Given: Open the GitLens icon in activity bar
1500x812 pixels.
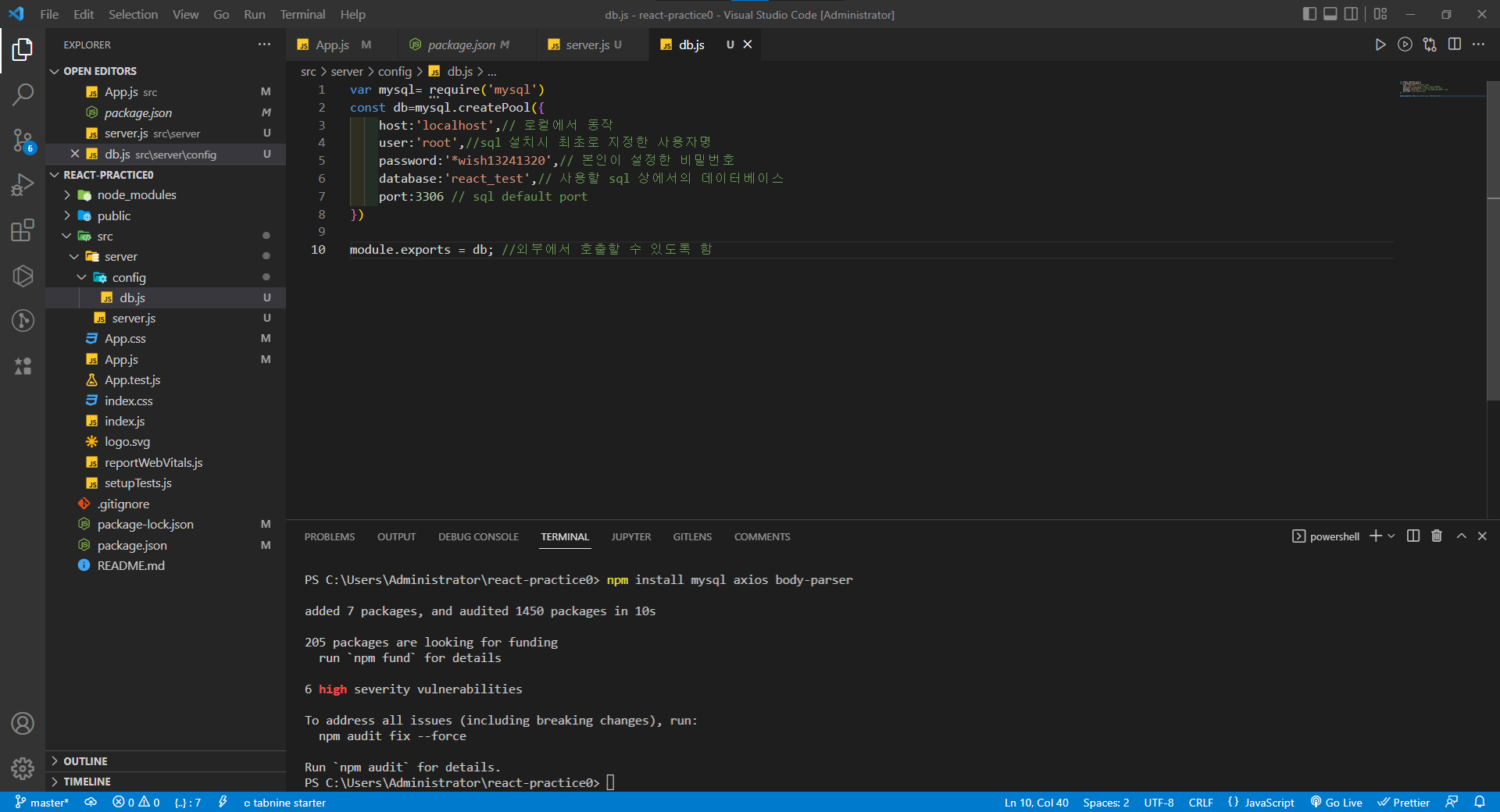Looking at the screenshot, I should (23, 320).
